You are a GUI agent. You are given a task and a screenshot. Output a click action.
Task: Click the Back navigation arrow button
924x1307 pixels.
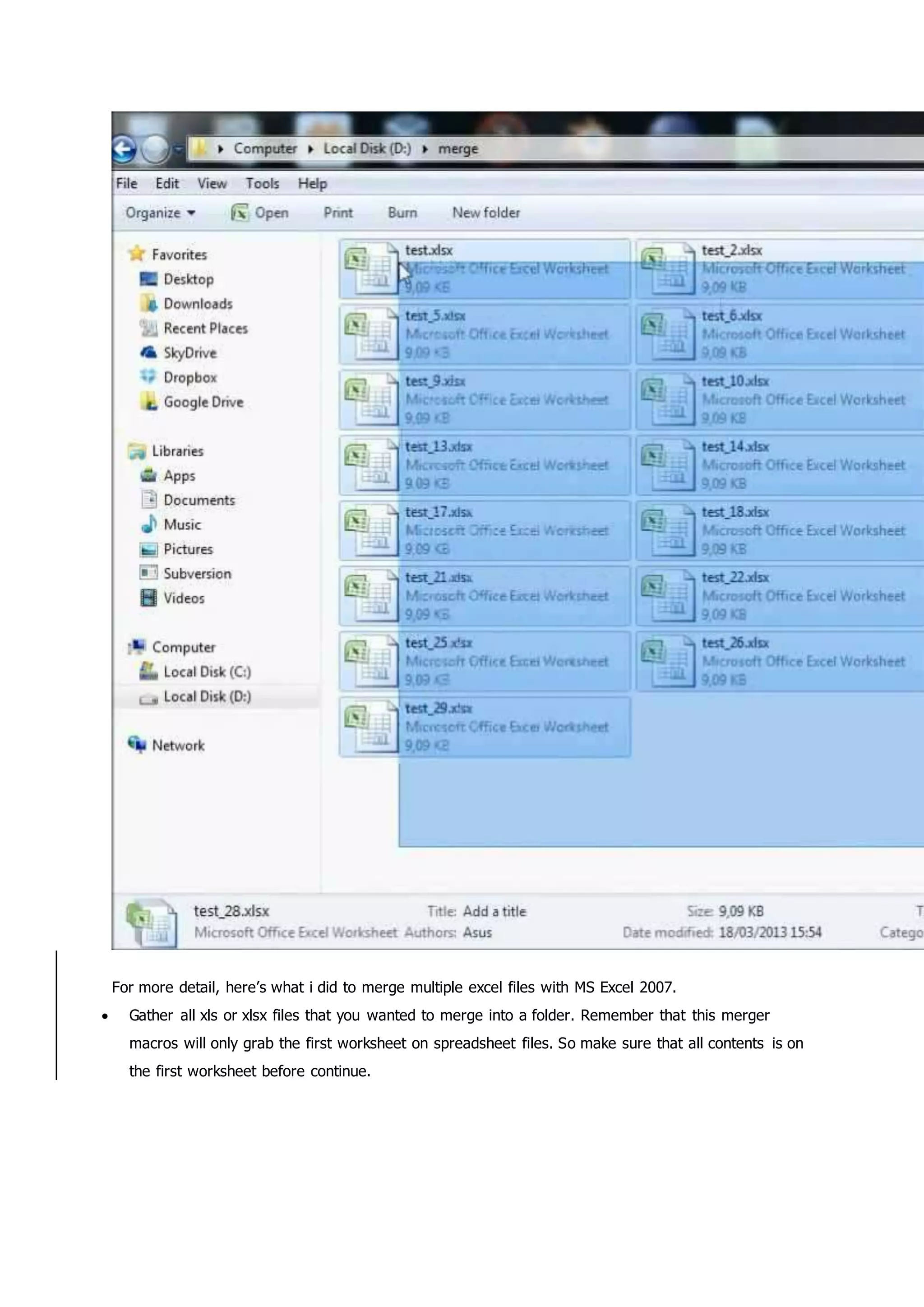coord(124,150)
